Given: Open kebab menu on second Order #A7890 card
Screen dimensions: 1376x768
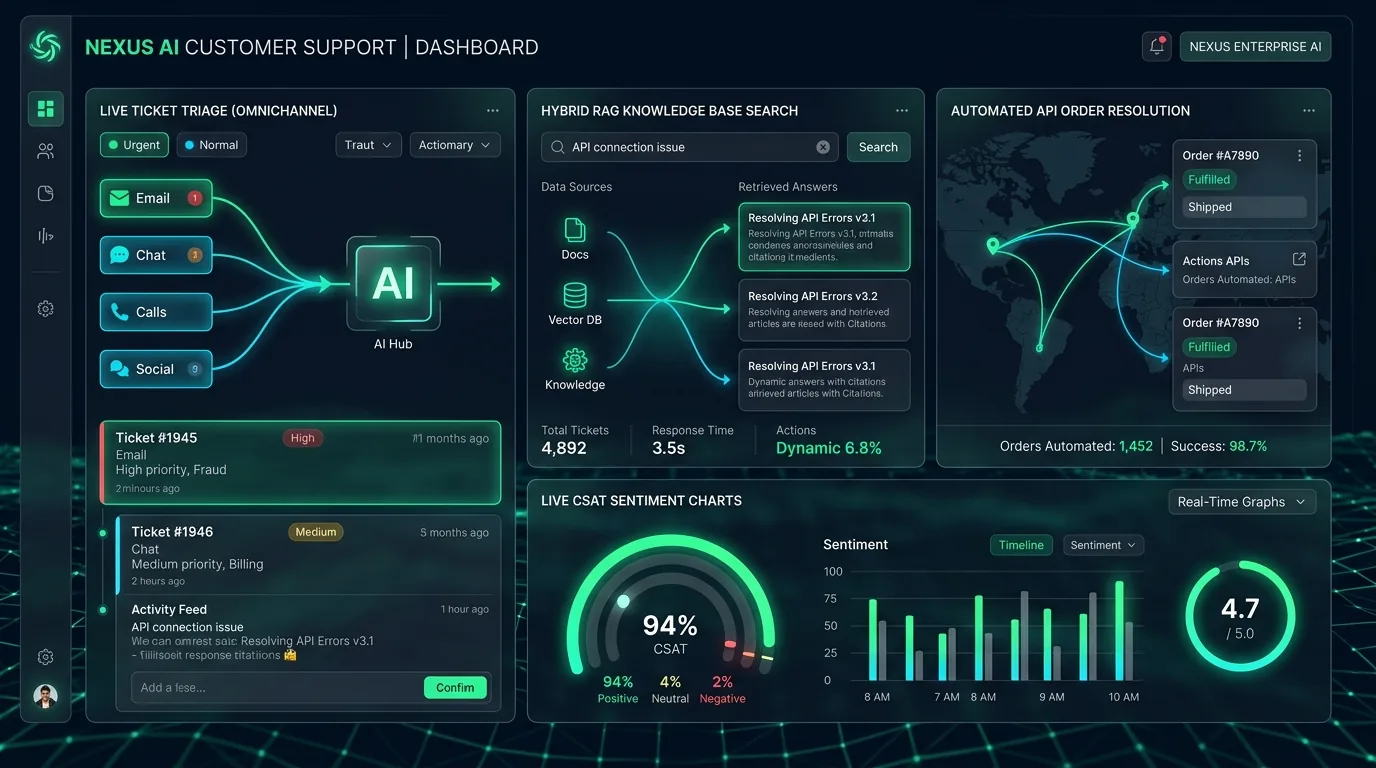Looking at the screenshot, I should pos(1299,323).
